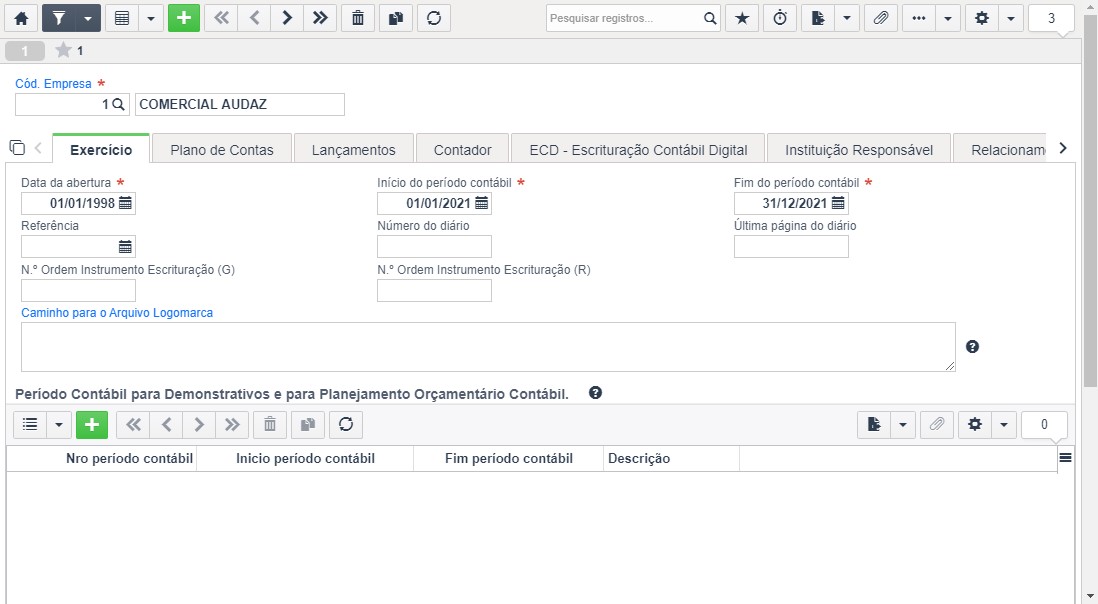Expand sub-grid settings dropdown arrow
The image size is (1098, 604).
pyautogui.click(x=1003, y=424)
